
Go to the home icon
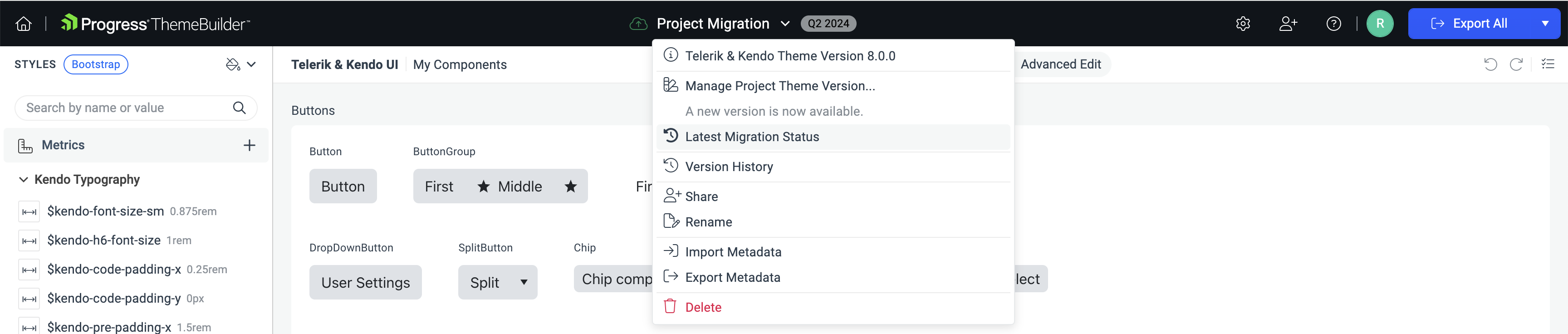coord(23,24)
